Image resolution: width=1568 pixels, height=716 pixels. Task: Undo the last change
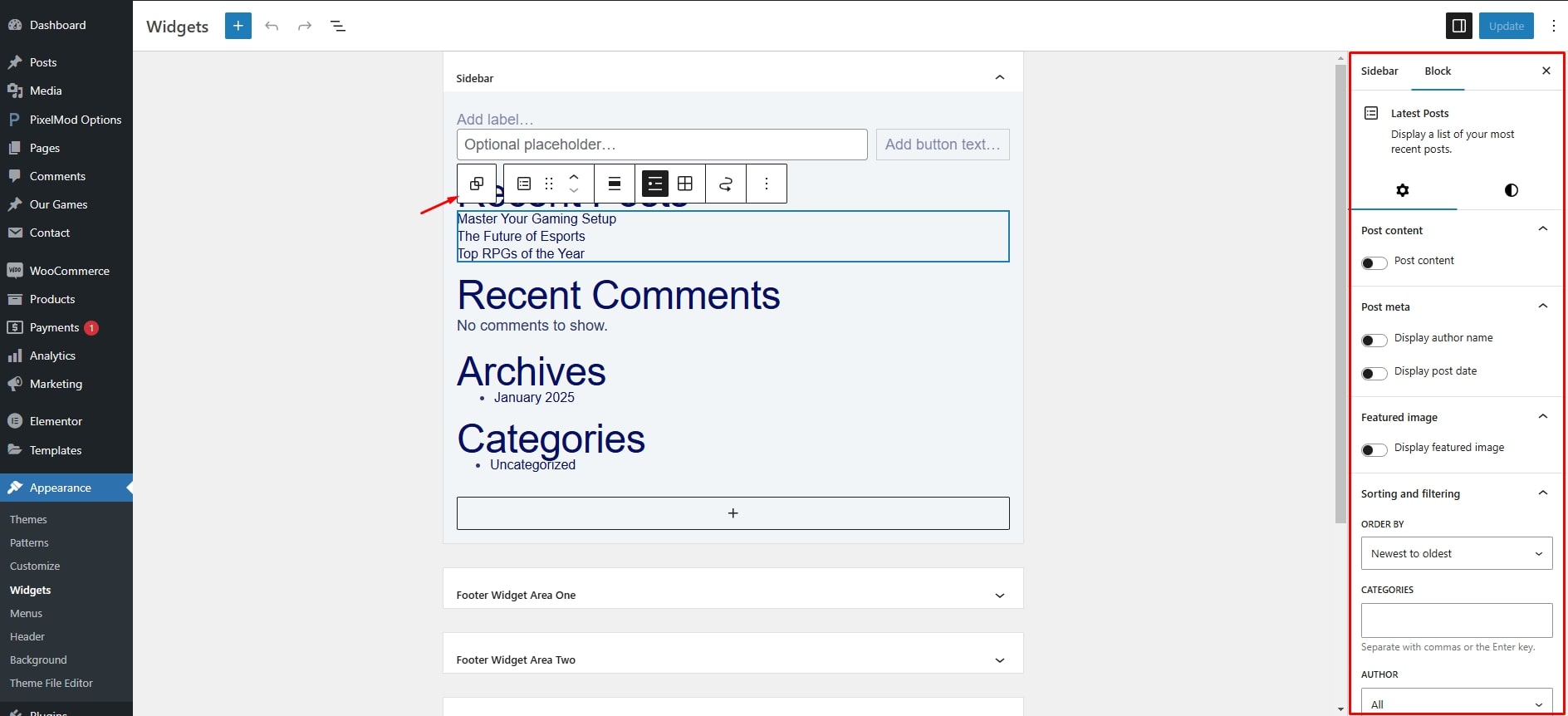click(x=272, y=26)
